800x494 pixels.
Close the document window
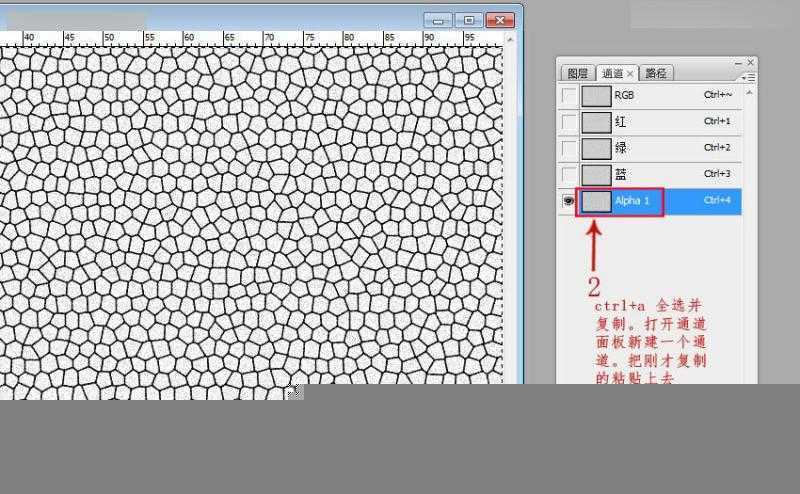point(500,20)
